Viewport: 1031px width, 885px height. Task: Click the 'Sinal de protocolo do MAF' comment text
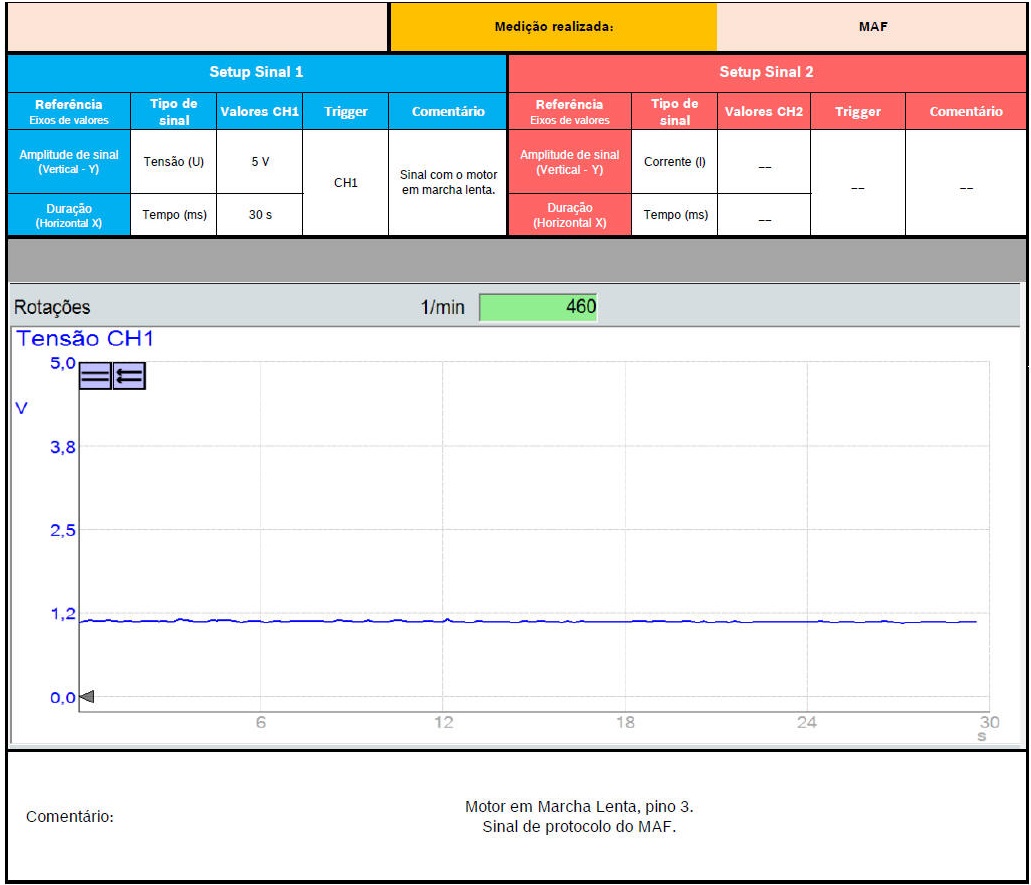(578, 826)
